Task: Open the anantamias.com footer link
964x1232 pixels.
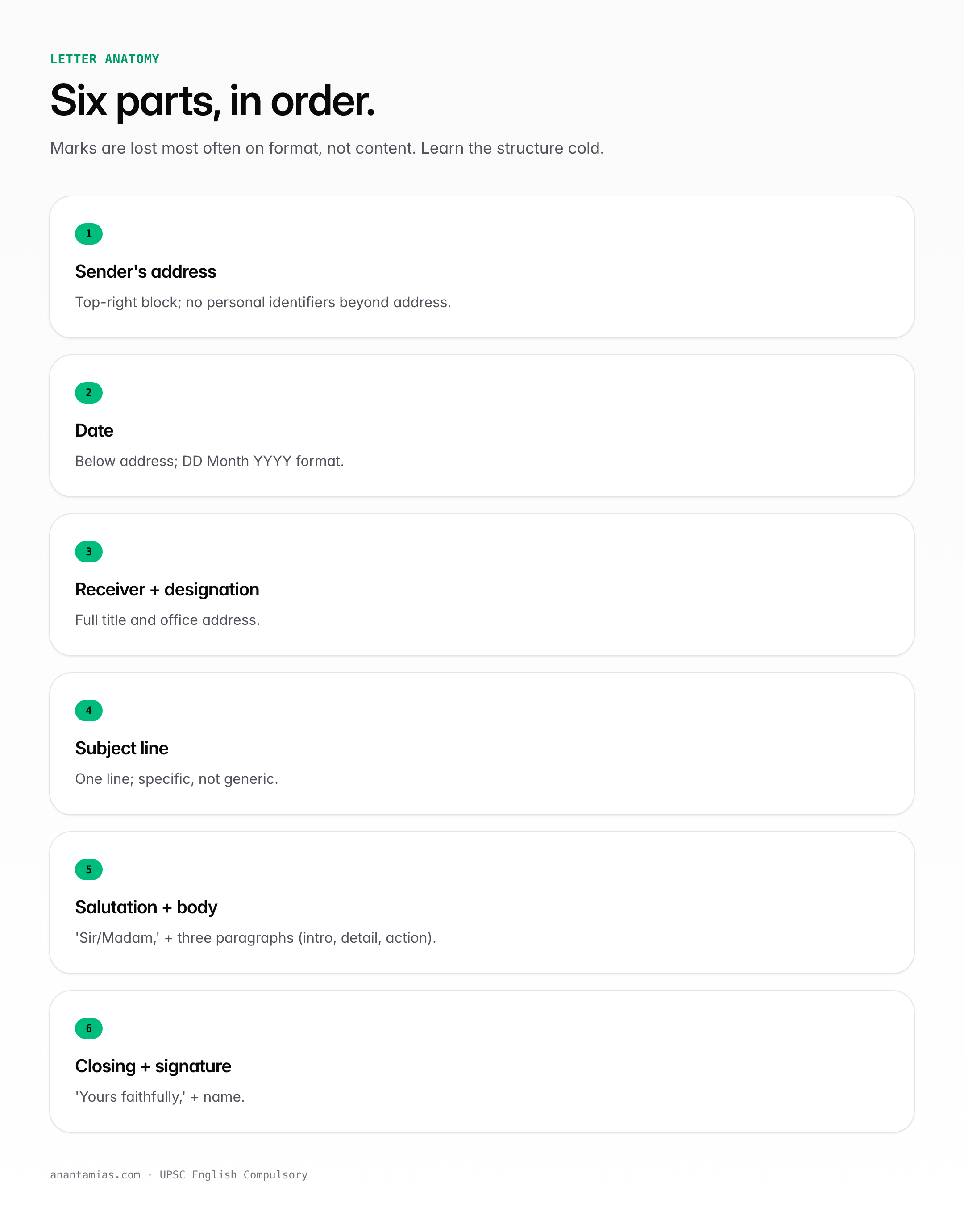Action: [x=96, y=1174]
